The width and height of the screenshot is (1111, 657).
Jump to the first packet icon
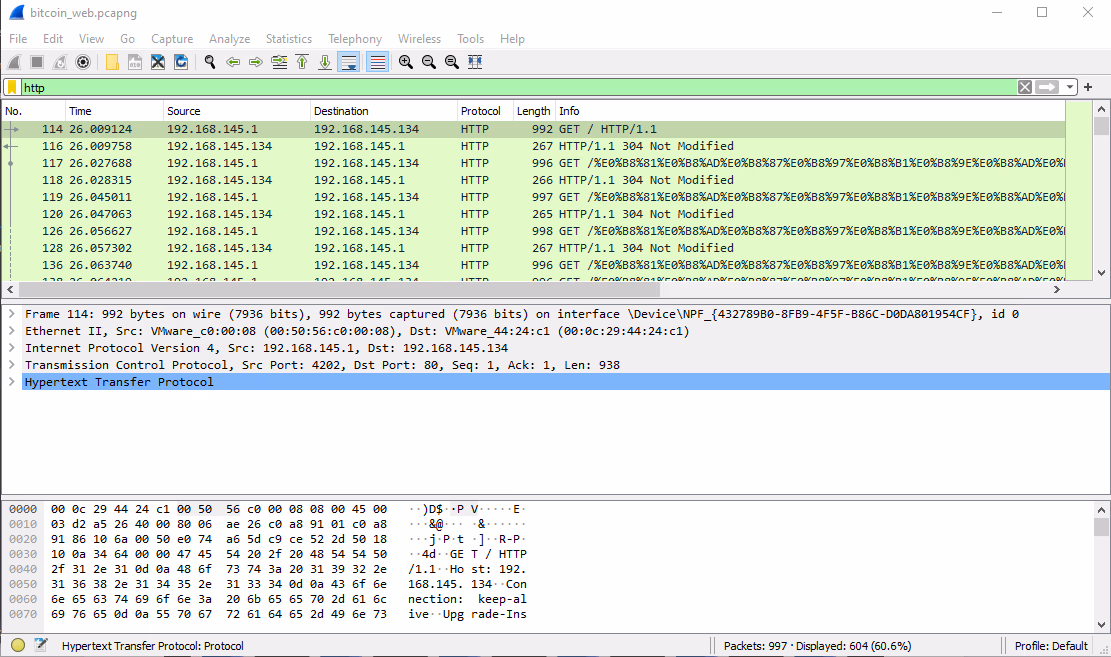(x=302, y=62)
